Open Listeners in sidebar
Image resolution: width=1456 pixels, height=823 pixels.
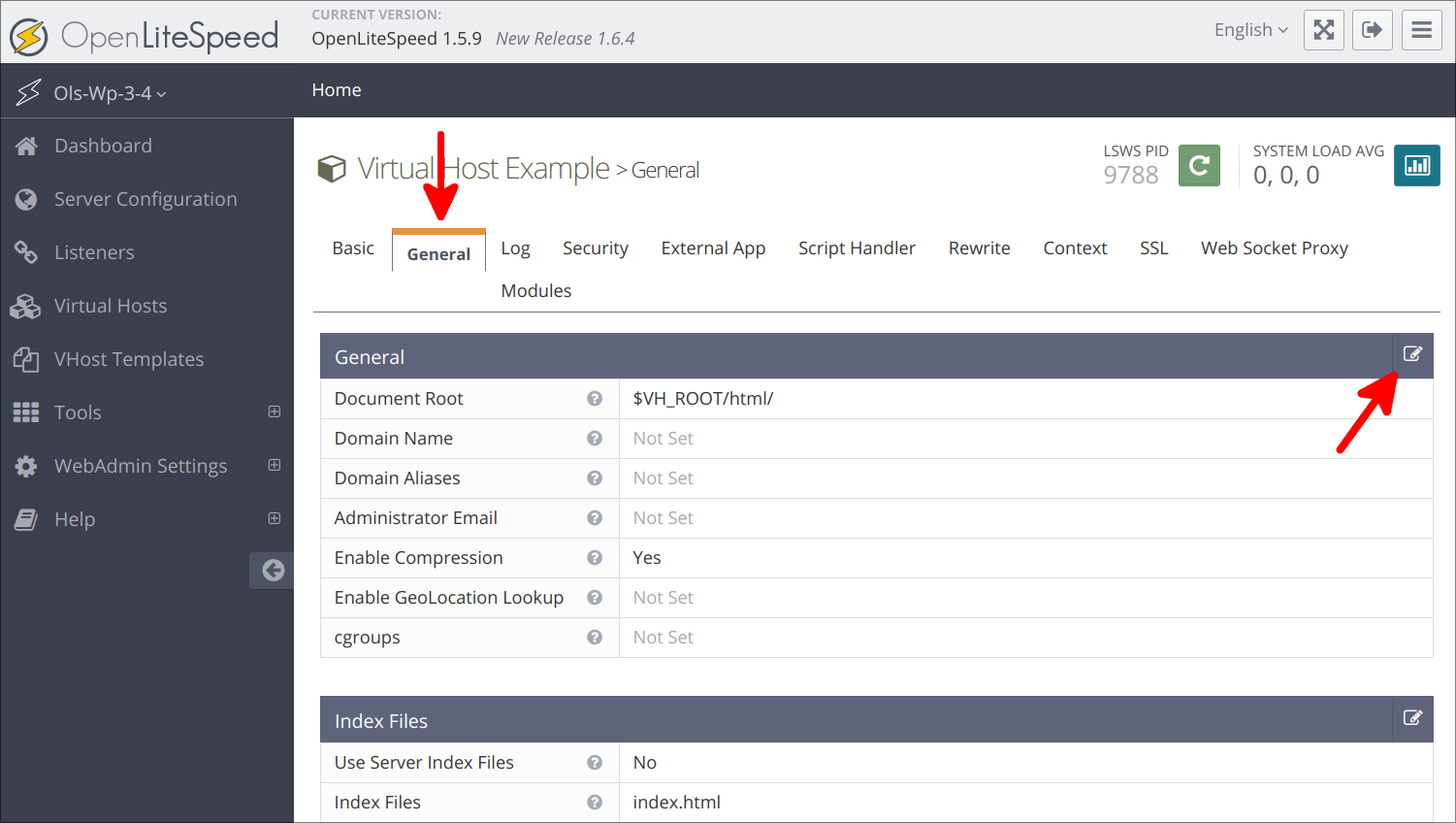pyautogui.click(x=94, y=252)
